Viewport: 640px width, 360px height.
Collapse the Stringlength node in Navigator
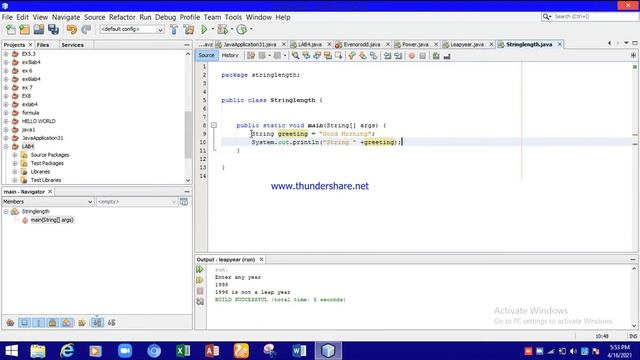click(6, 211)
